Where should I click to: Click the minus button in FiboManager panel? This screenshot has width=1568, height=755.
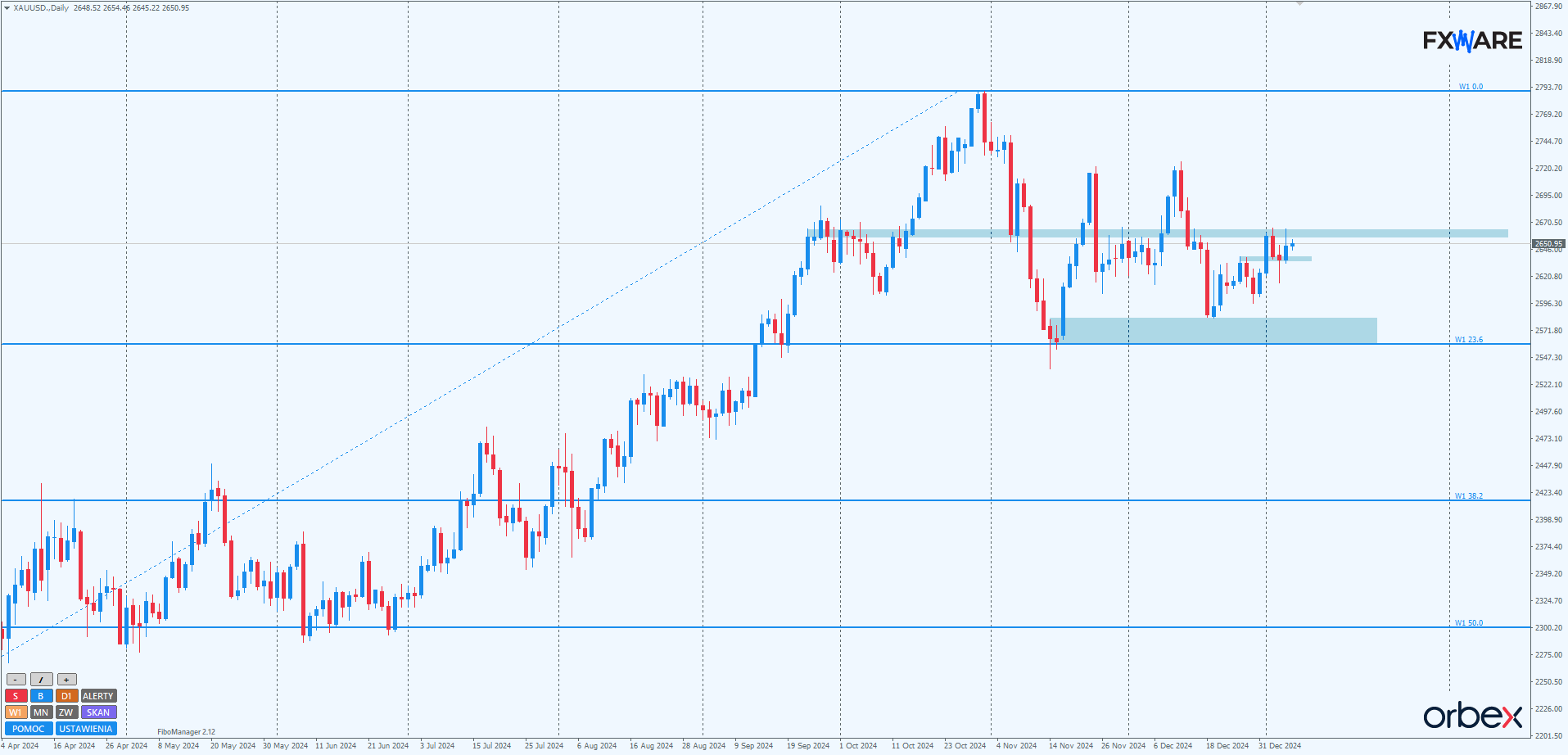16,680
